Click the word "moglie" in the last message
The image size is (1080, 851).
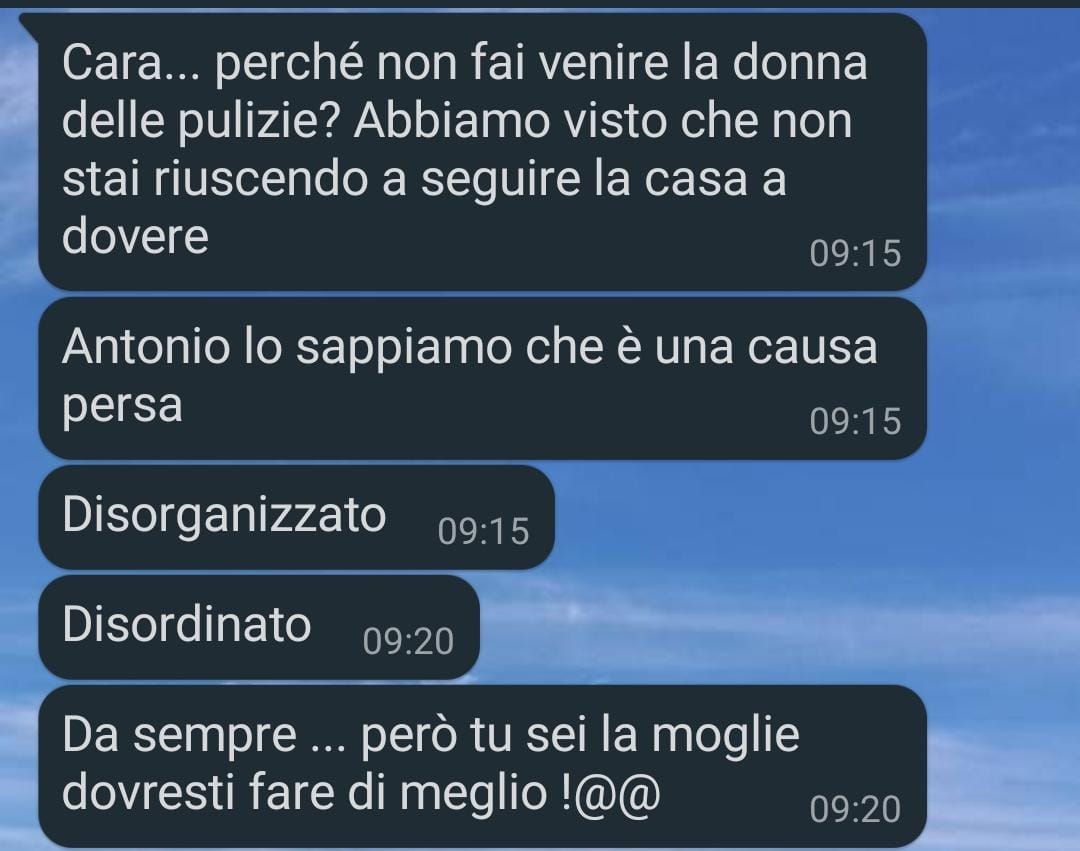coord(725,737)
